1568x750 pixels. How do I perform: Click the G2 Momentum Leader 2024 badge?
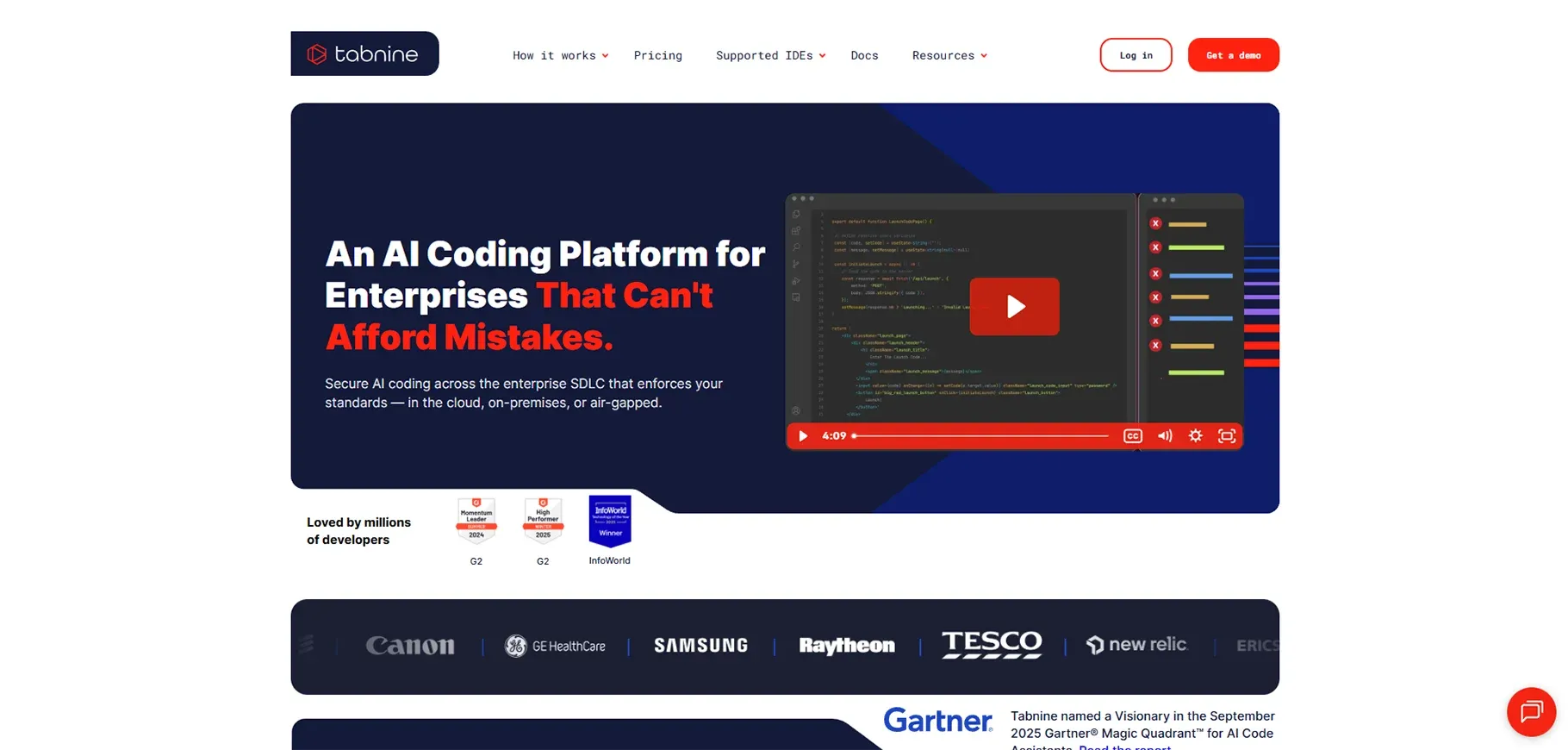click(x=476, y=521)
